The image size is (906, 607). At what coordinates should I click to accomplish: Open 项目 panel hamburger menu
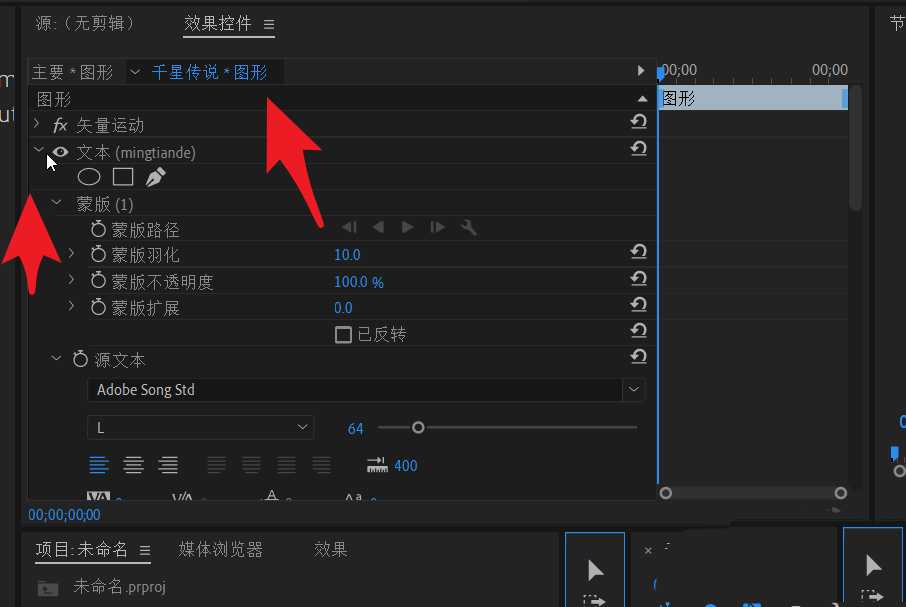[x=145, y=550]
